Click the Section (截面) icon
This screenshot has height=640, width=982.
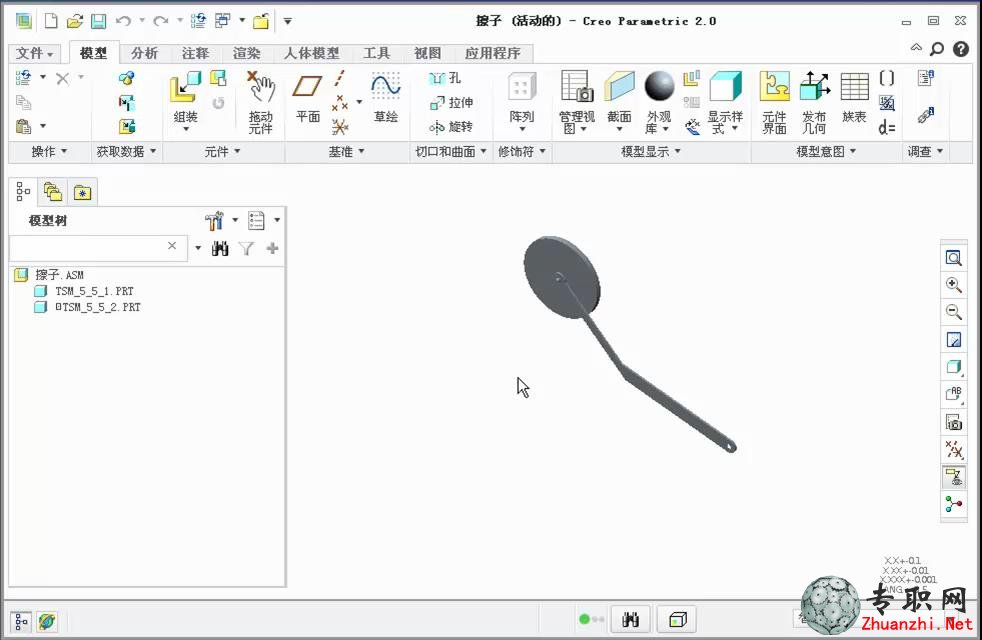click(619, 86)
